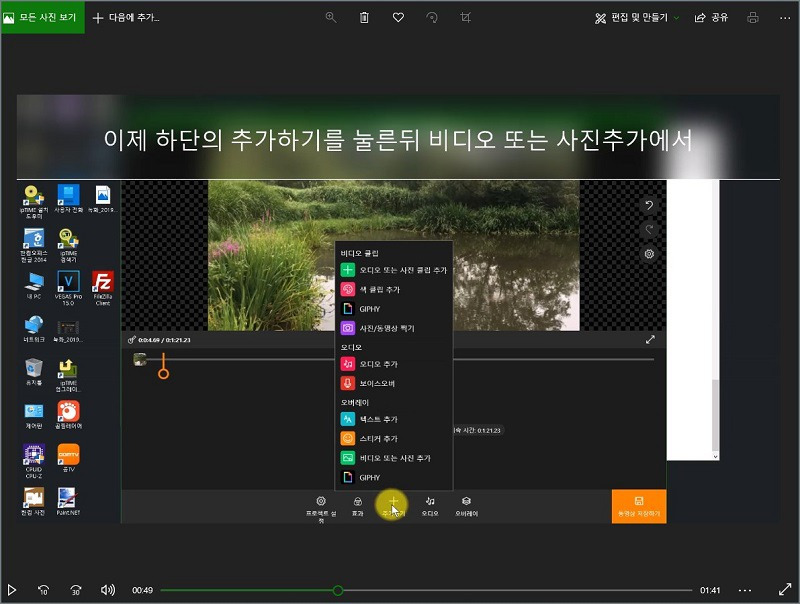Open the 내 PC desktop icon
This screenshot has width=800, height=604.
pyautogui.click(x=34, y=286)
